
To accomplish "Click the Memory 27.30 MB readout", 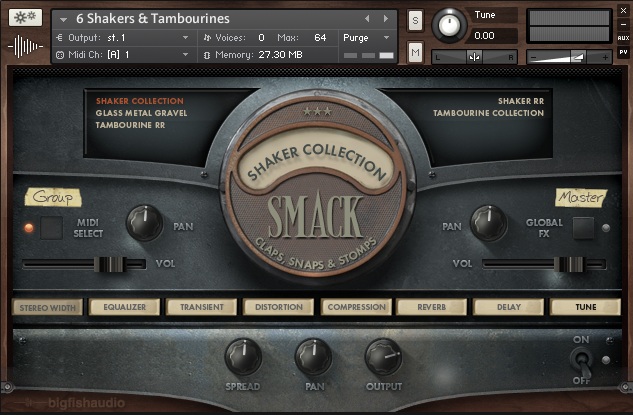I will pos(280,55).
